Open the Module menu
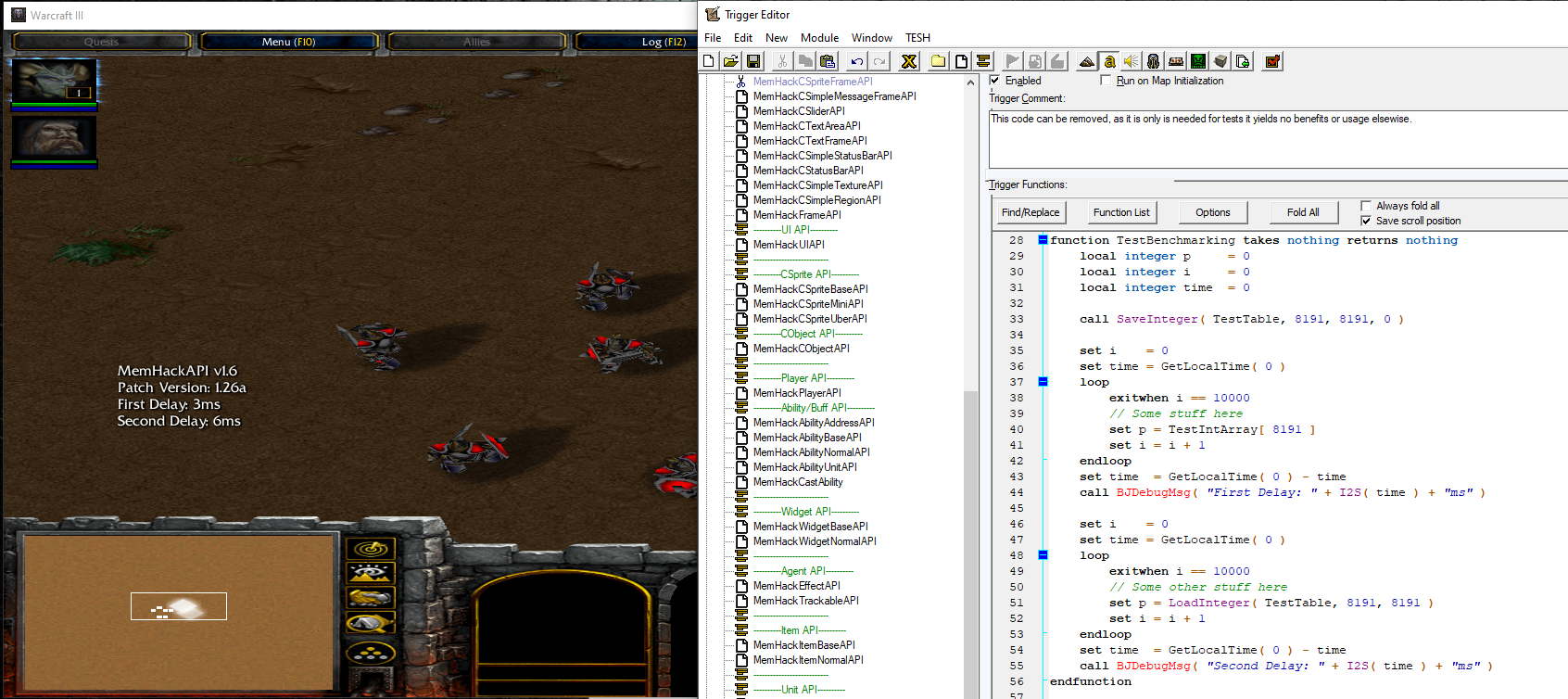 point(820,38)
